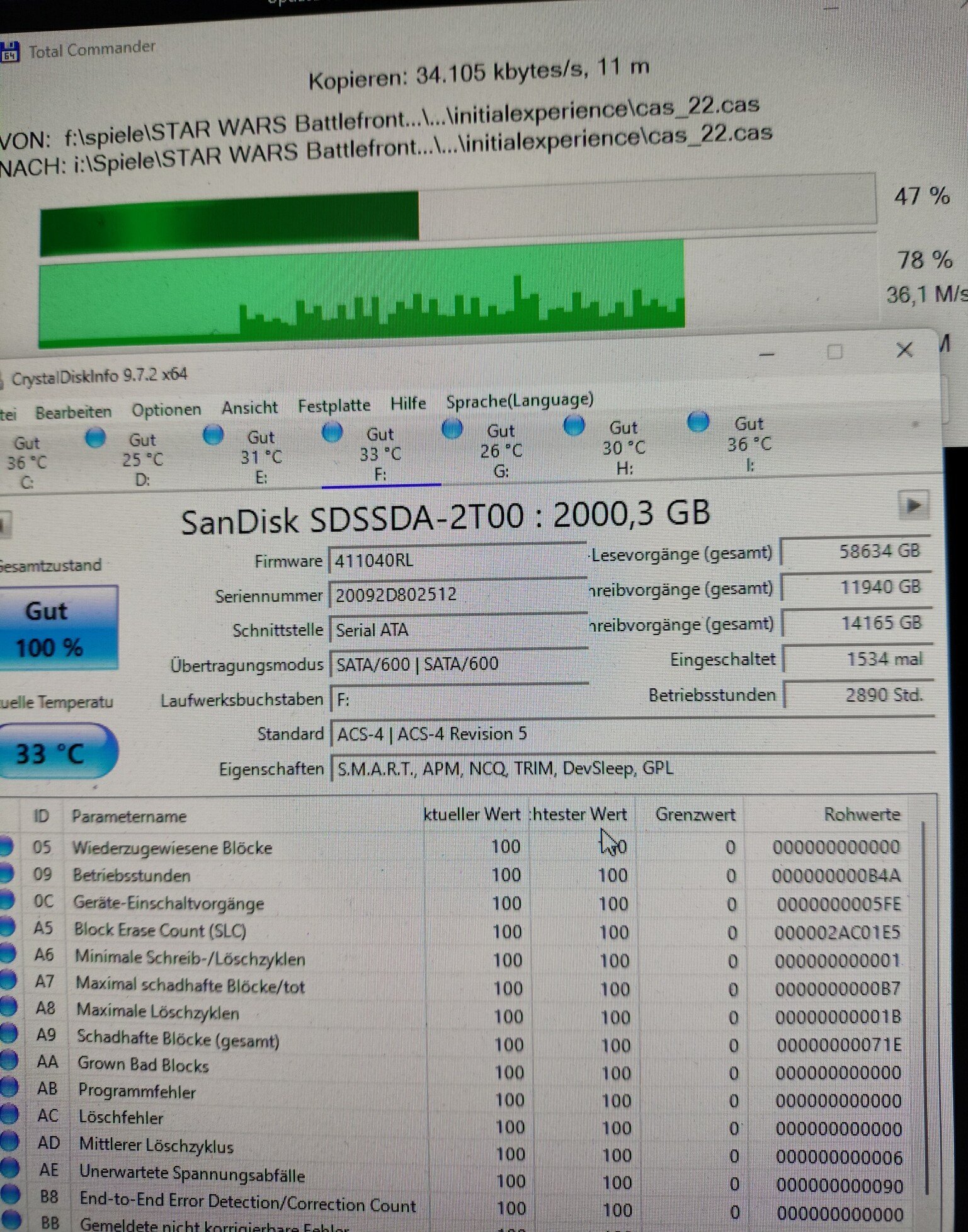
Task: Click the status dot of row A5
Action: click(x=7, y=927)
